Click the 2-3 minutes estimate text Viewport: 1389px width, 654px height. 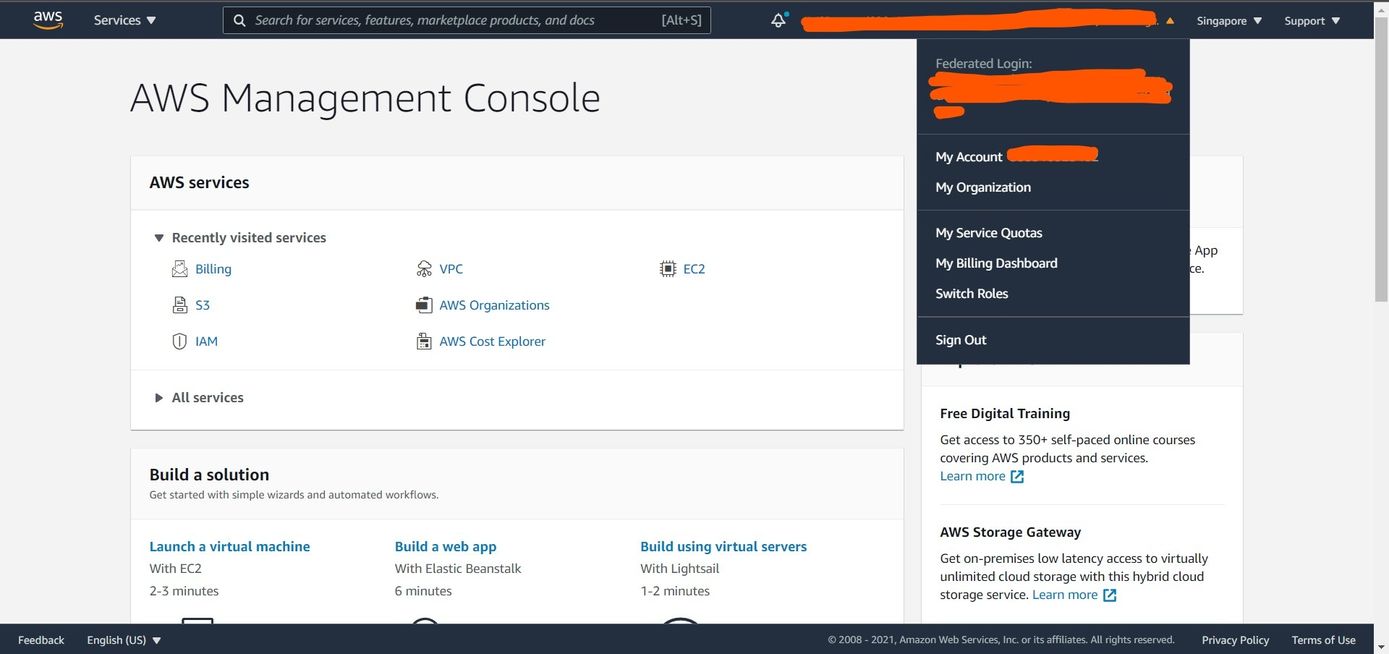(184, 591)
